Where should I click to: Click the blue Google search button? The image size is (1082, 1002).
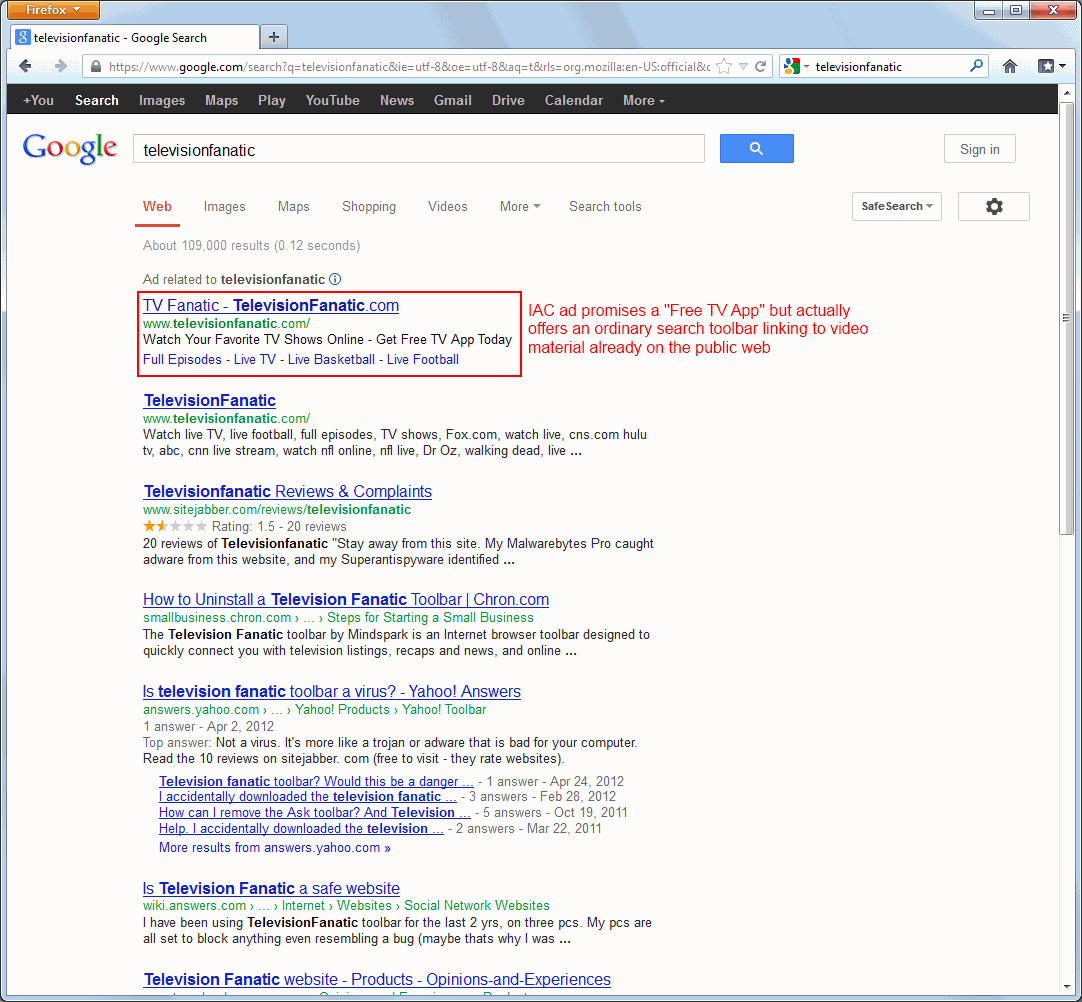coord(756,148)
